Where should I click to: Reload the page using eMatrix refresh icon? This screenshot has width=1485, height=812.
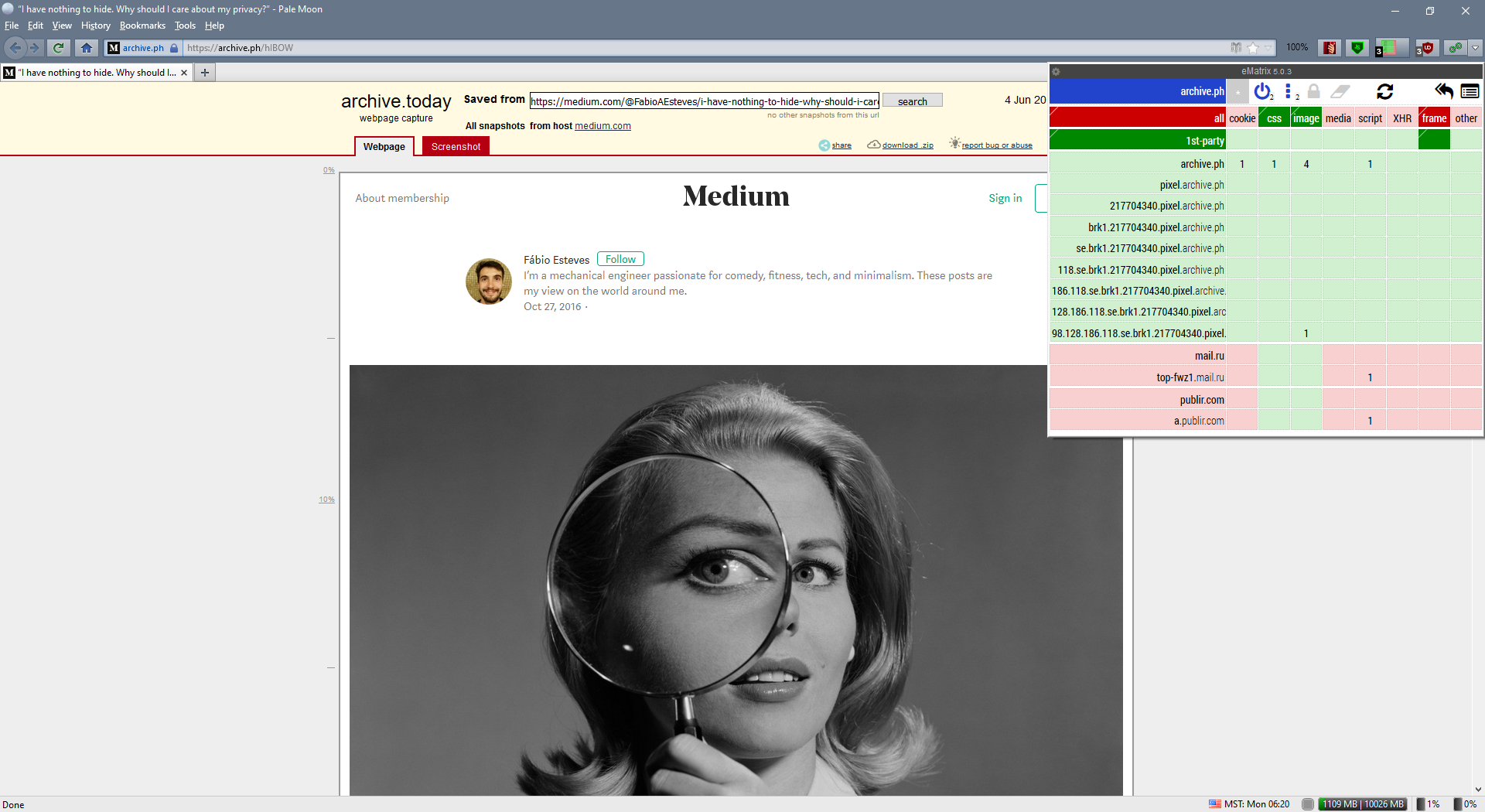1384,90
